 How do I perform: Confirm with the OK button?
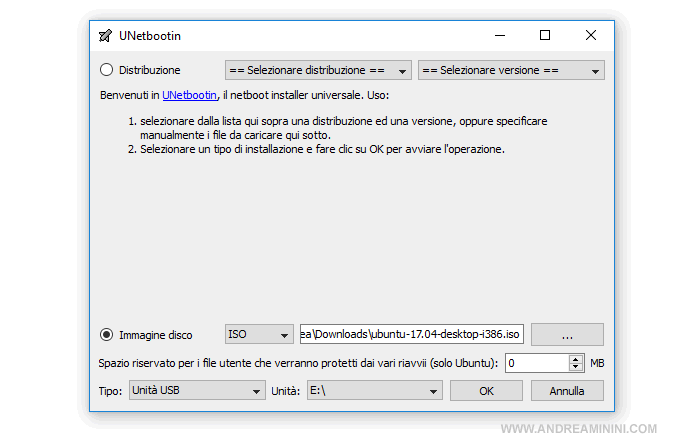coord(486,390)
